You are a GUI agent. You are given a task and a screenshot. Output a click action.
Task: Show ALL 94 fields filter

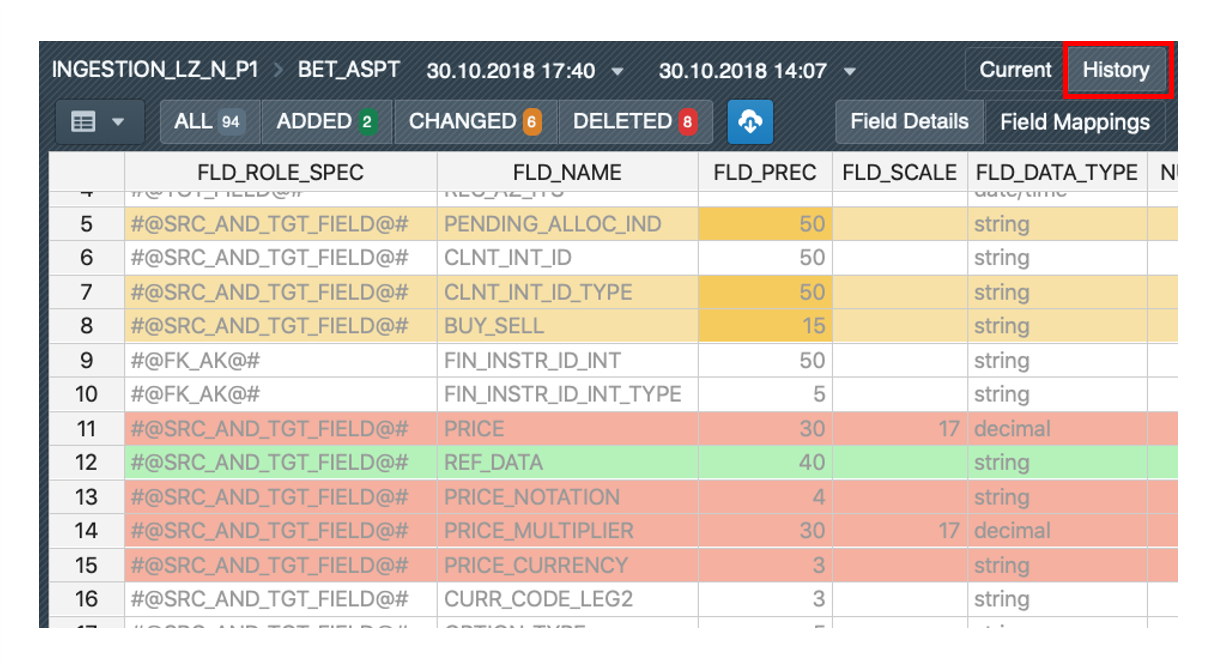(x=209, y=122)
